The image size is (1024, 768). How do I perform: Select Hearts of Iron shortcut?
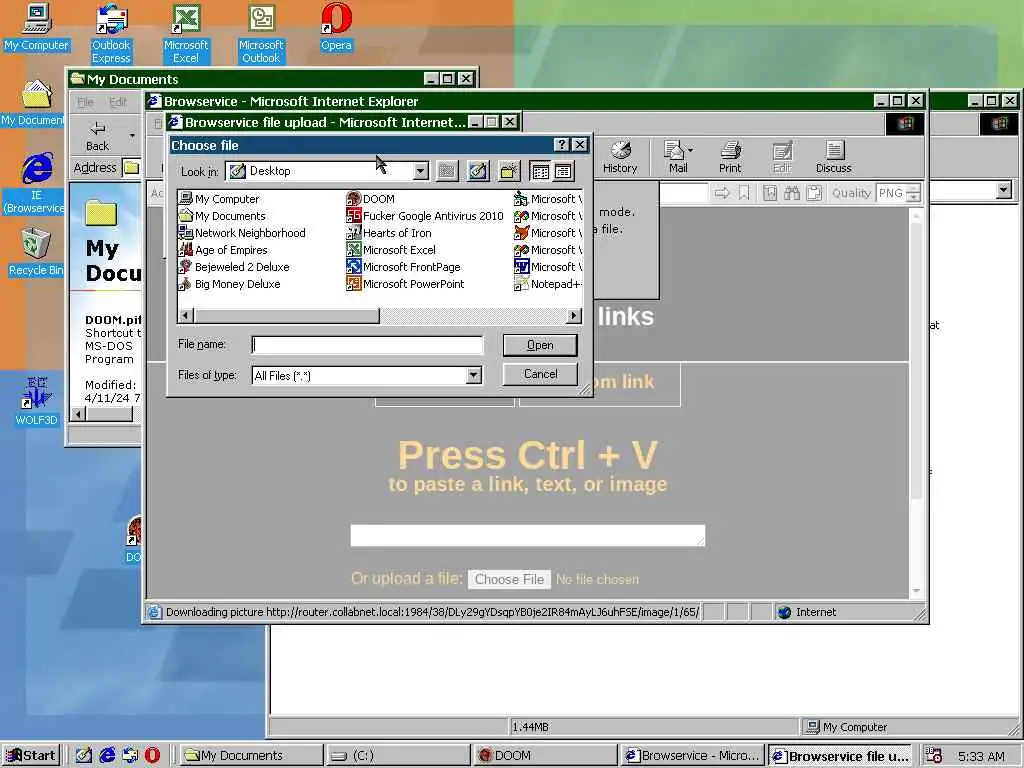coord(389,232)
